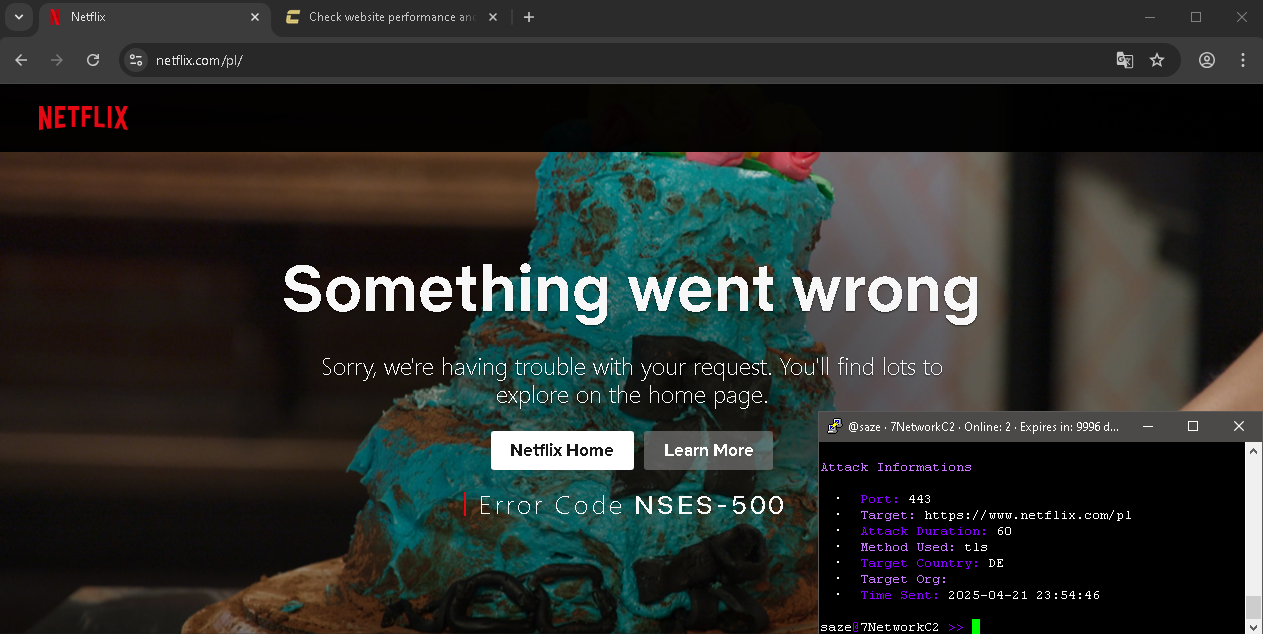Bookmark this page with the star icon
Viewport: 1263px width, 634px height.
[1157, 60]
